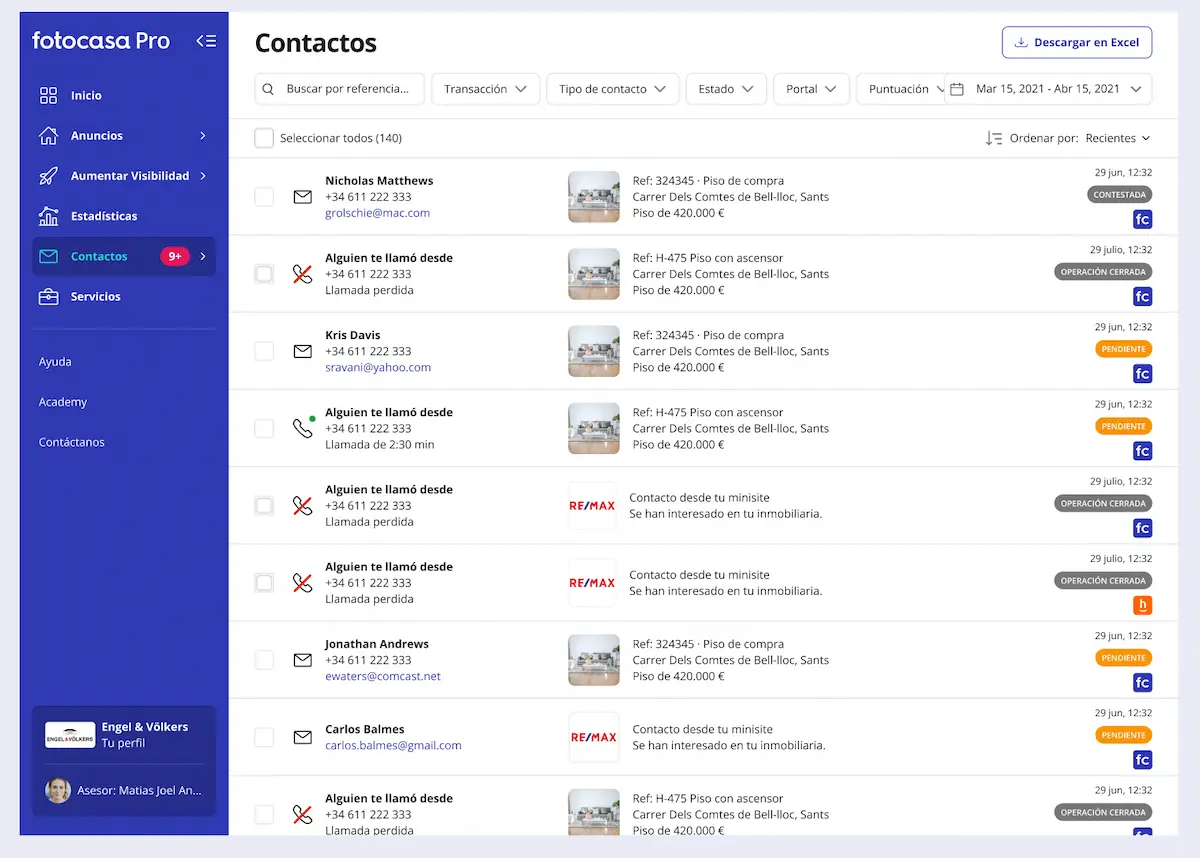Open the Transacción filter dropdown

tap(485, 89)
